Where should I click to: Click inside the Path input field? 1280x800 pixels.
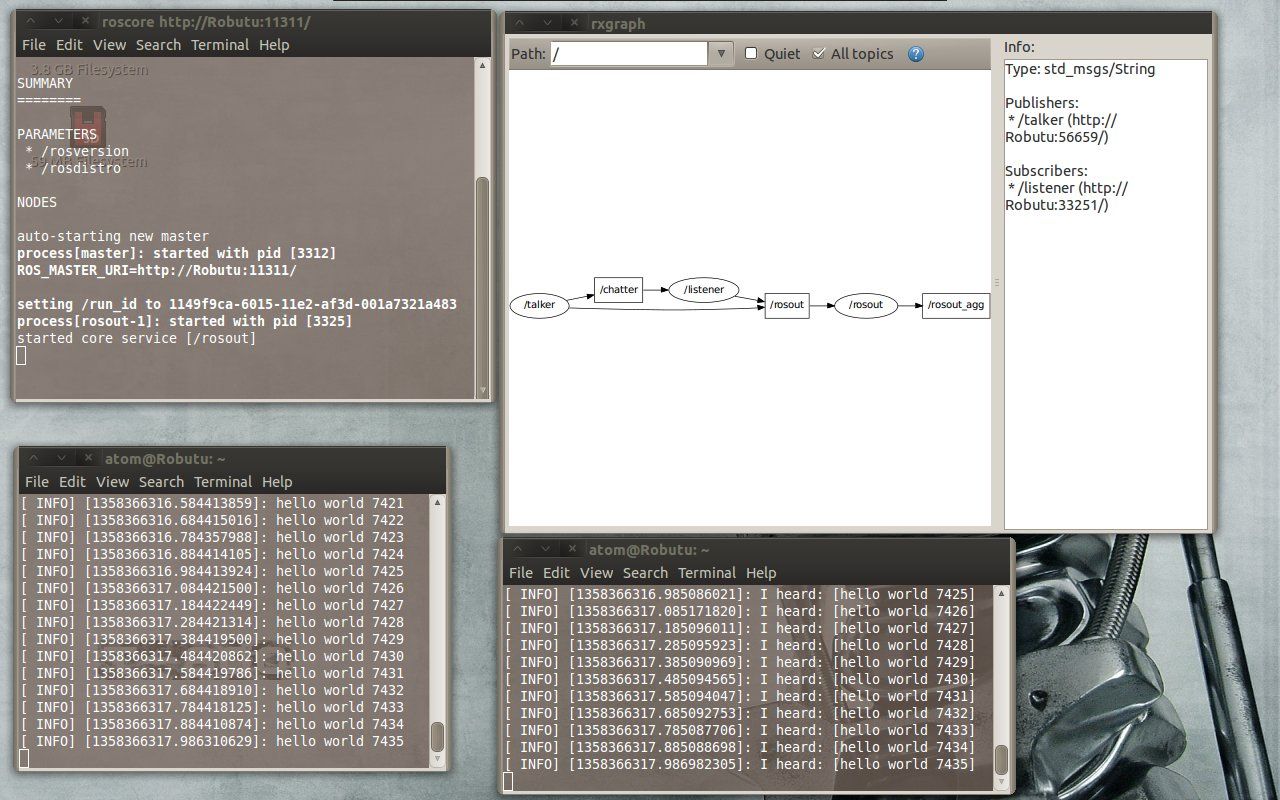click(630, 53)
